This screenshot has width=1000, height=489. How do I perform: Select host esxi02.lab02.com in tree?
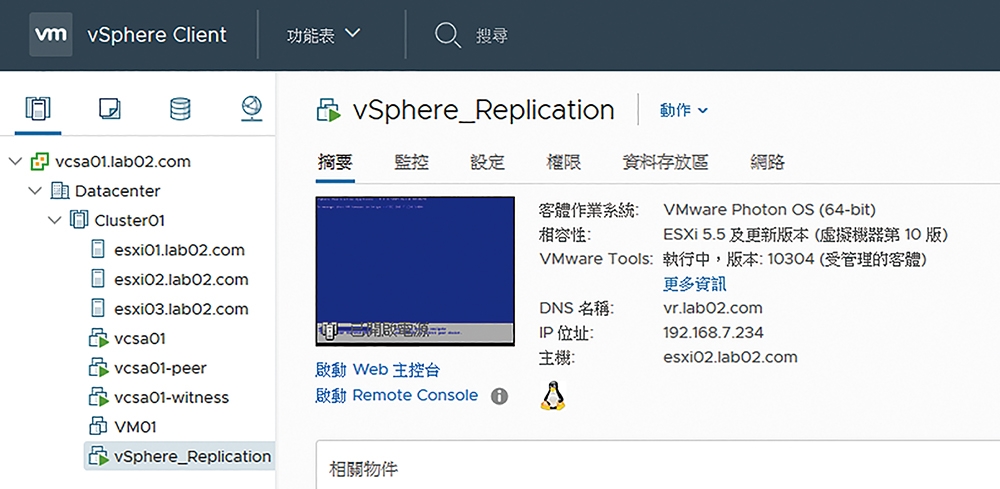[181, 279]
